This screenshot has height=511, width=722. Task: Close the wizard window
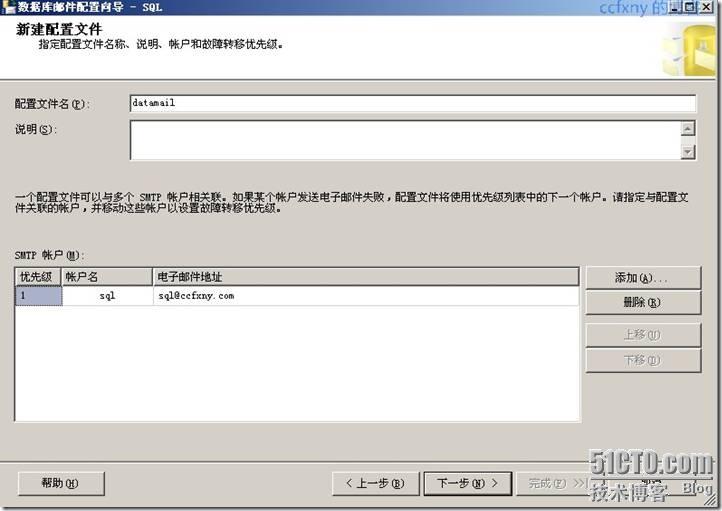click(x=705, y=6)
